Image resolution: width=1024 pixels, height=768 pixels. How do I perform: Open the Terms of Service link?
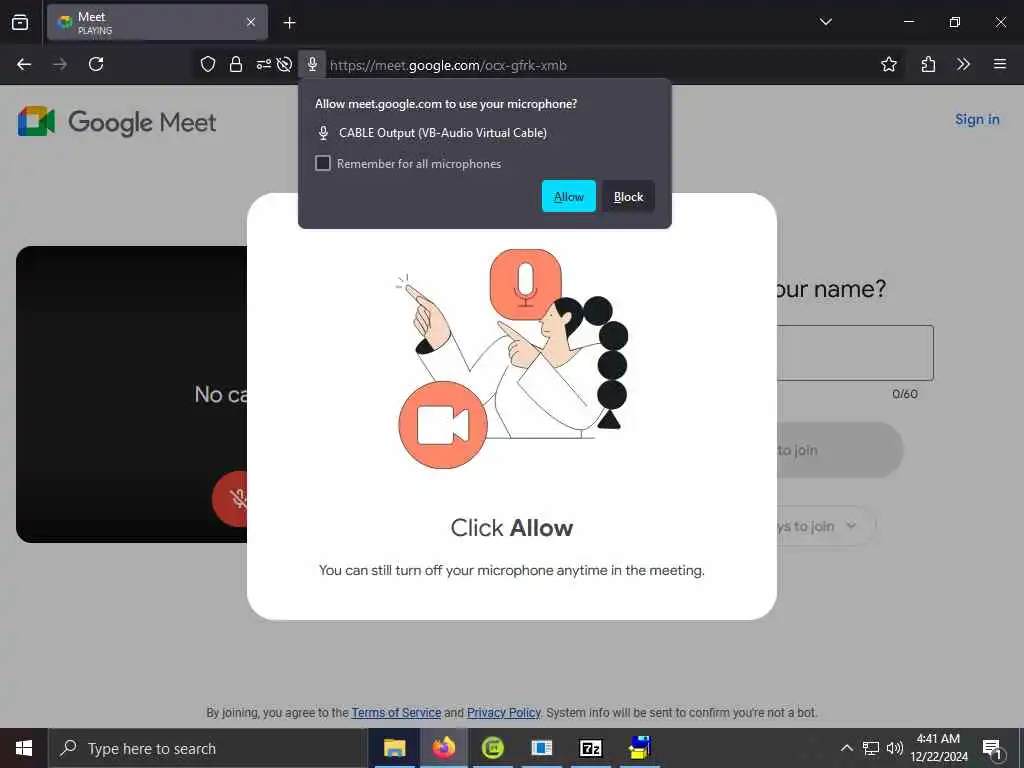(x=396, y=712)
